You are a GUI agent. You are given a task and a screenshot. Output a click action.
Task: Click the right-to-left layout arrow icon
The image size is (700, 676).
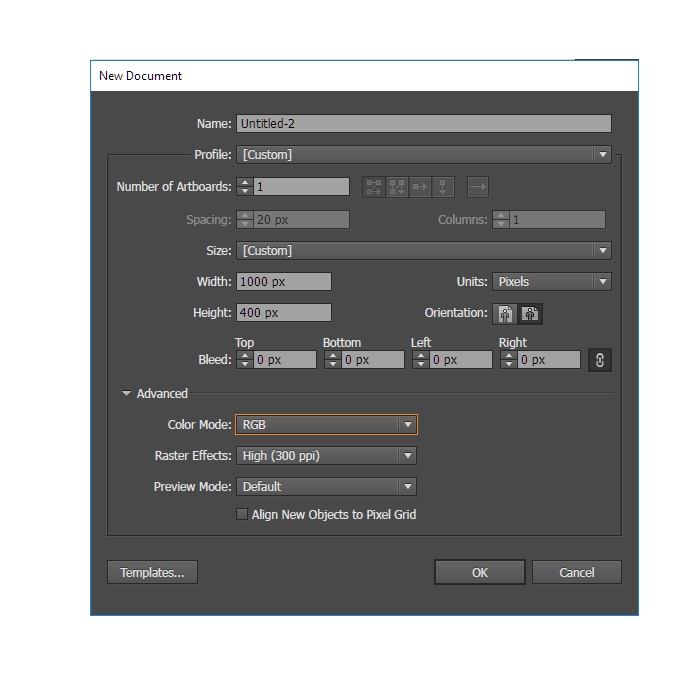pos(477,186)
